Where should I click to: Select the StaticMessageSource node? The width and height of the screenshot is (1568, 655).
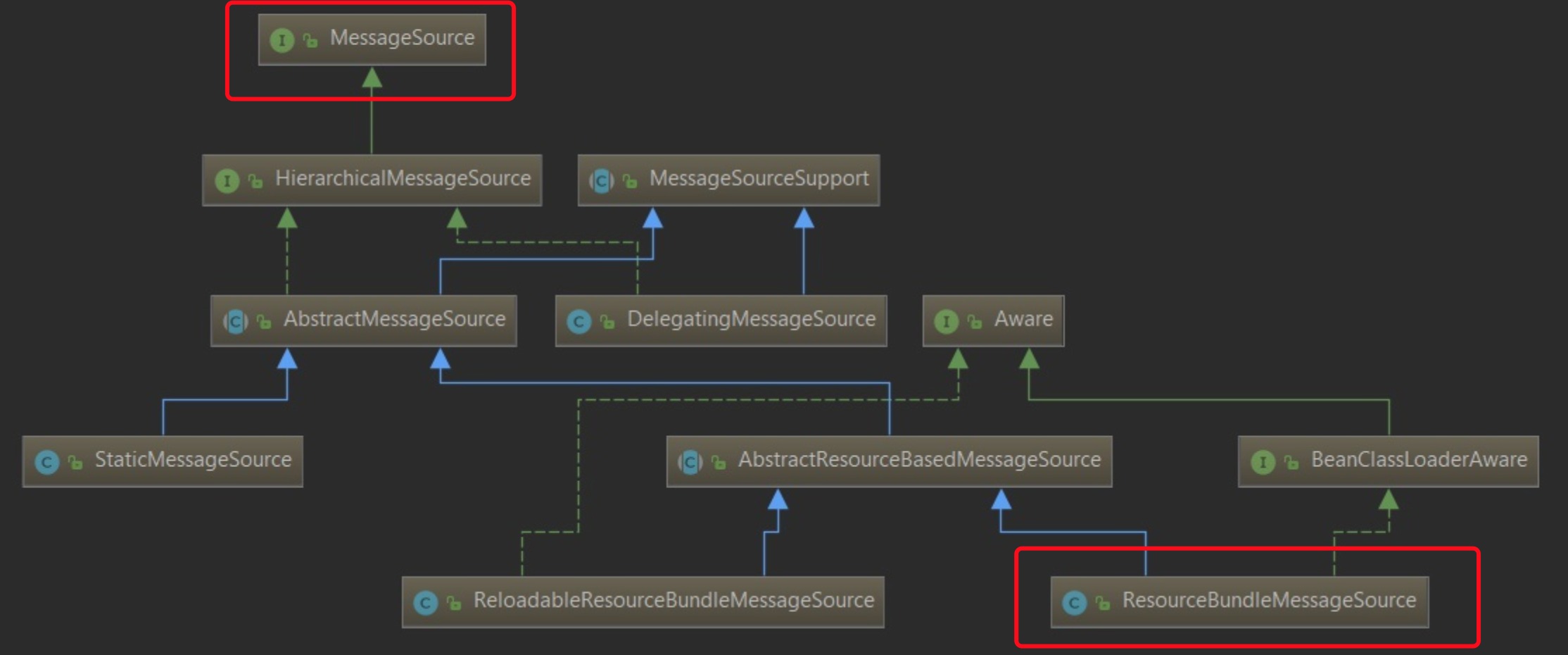click(163, 462)
